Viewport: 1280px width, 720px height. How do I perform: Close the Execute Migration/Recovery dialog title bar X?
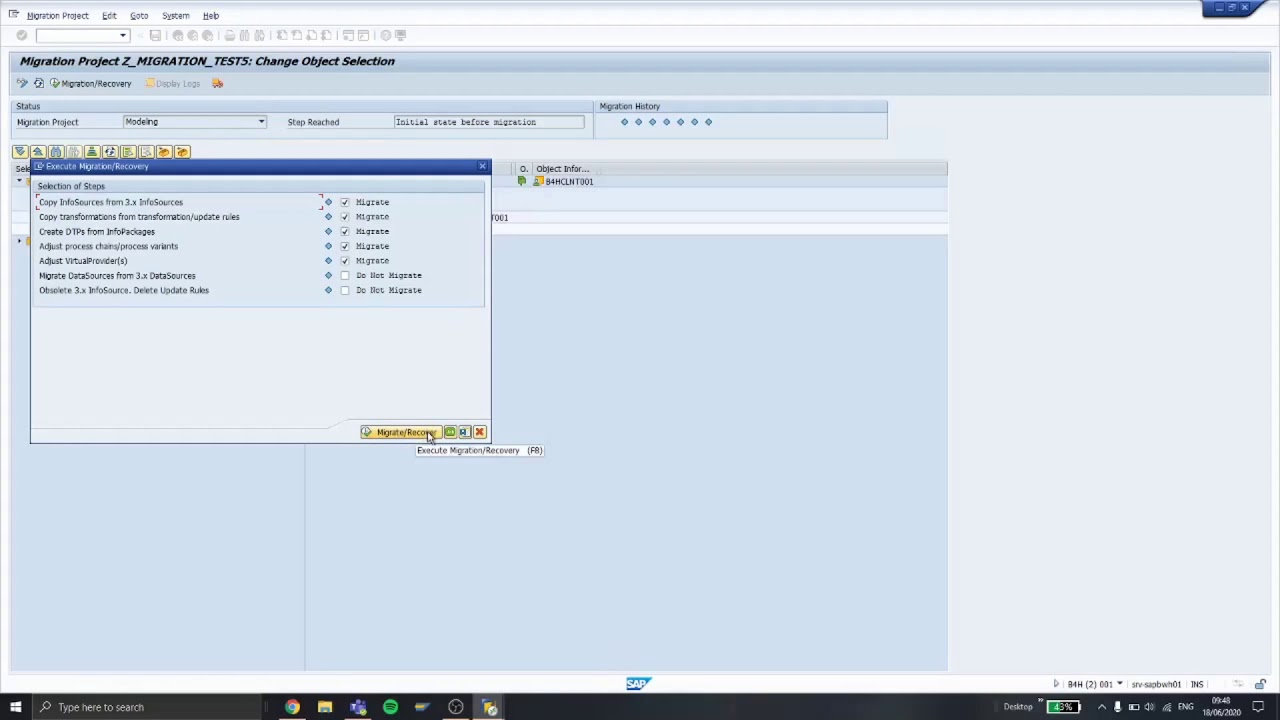coord(482,166)
